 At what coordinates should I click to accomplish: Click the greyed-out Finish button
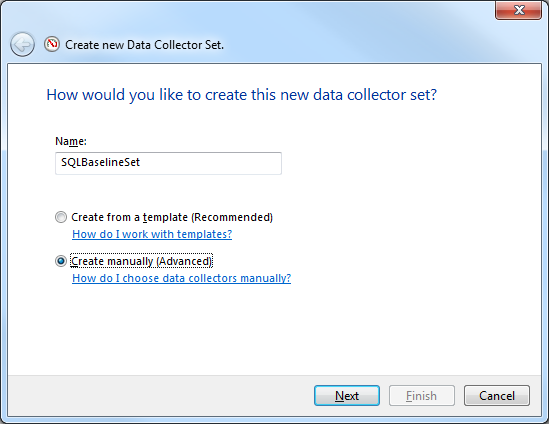click(422, 396)
